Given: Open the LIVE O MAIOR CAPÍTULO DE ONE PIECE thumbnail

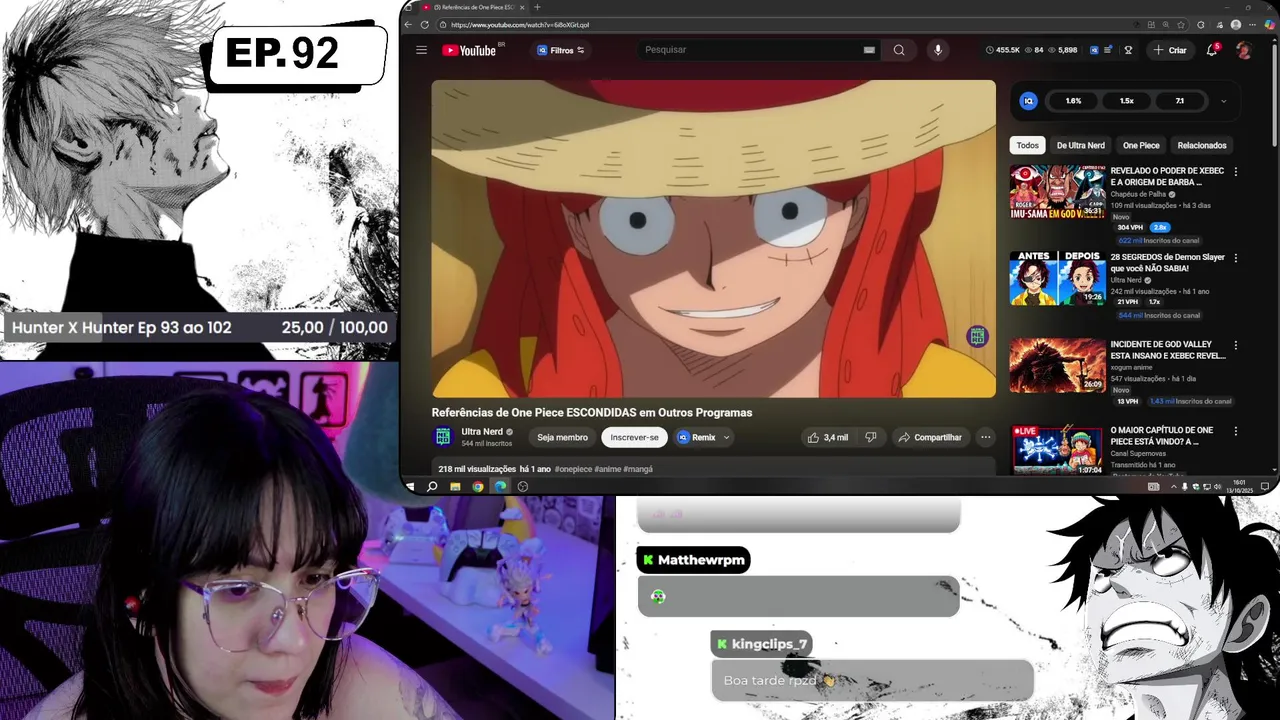Looking at the screenshot, I should coord(1057,449).
